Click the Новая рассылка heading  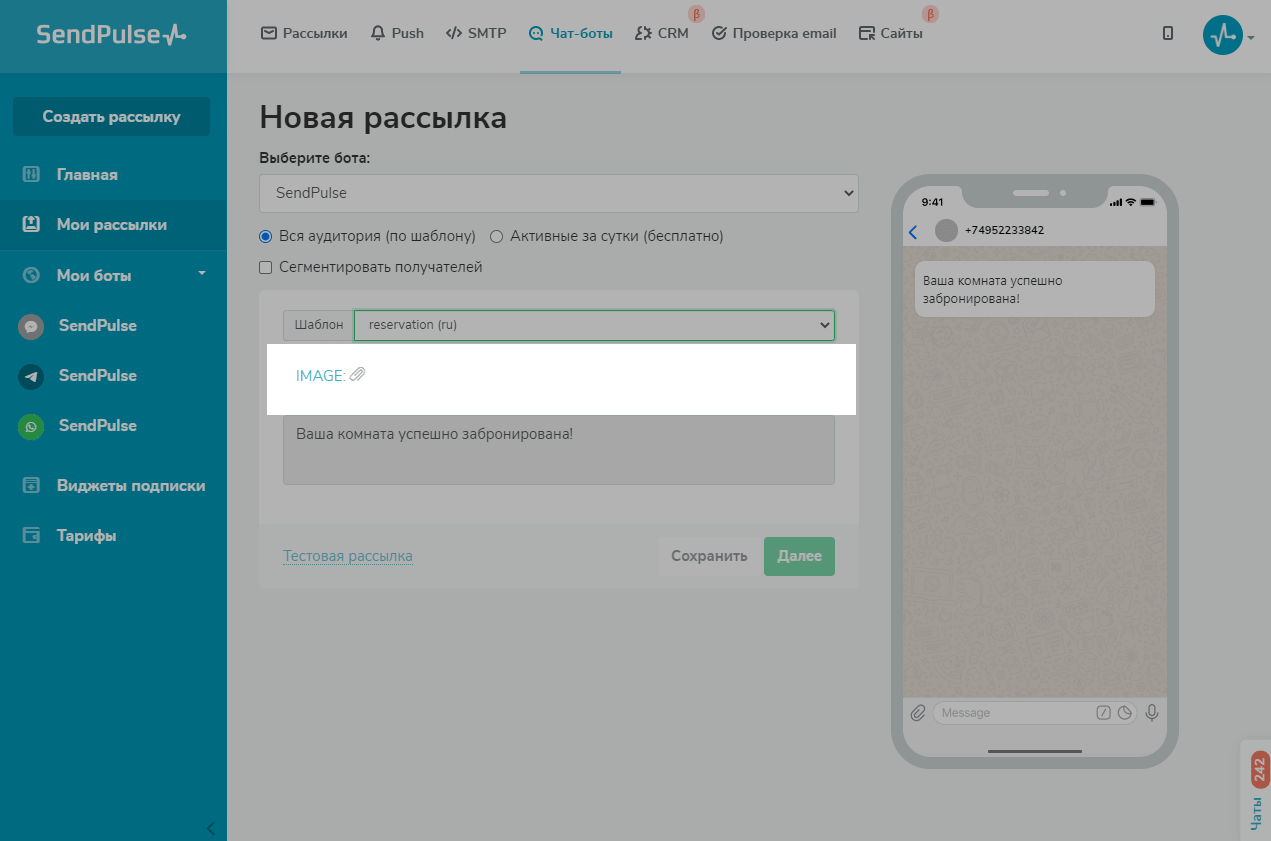(x=383, y=118)
